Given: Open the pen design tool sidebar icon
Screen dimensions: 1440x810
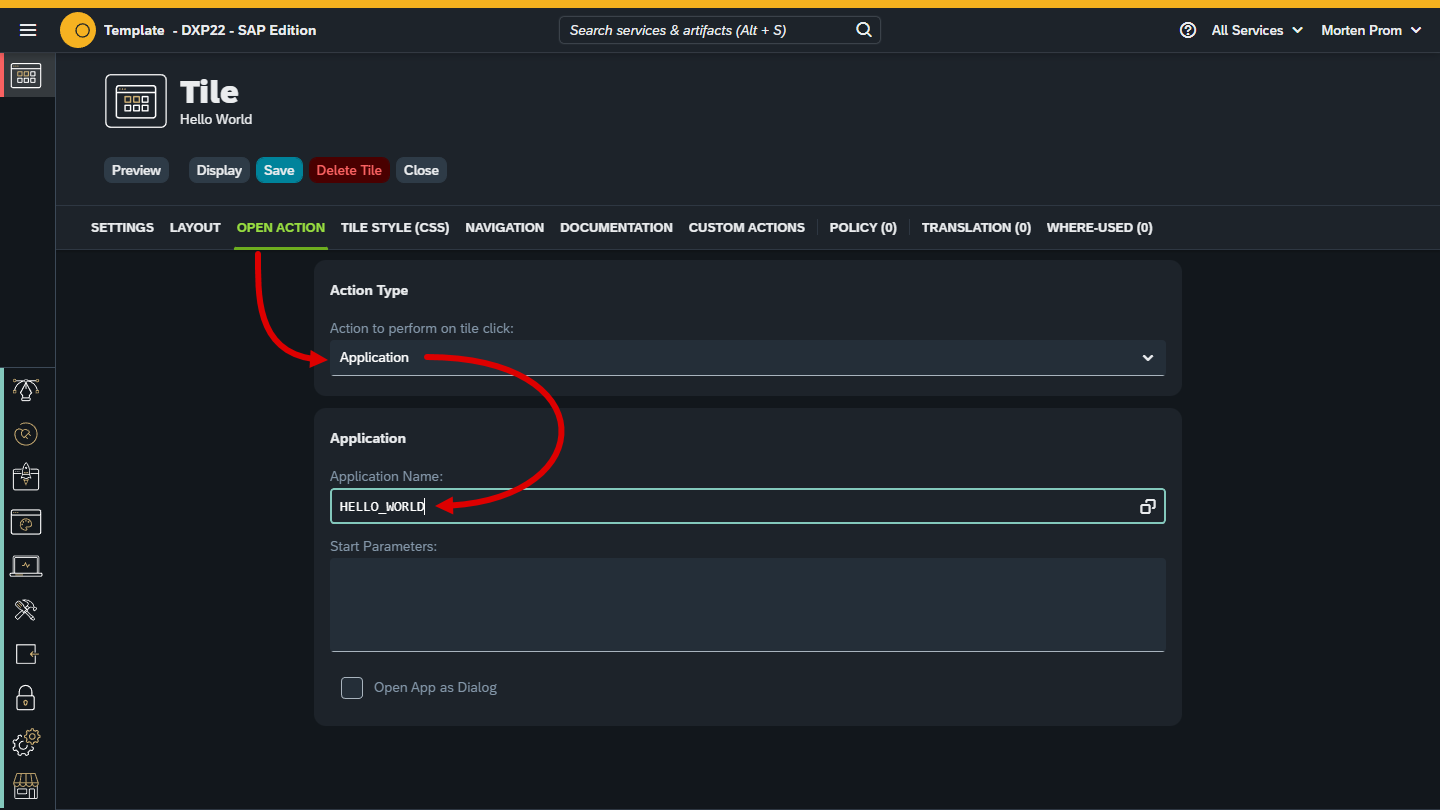Looking at the screenshot, I should coord(26,390).
